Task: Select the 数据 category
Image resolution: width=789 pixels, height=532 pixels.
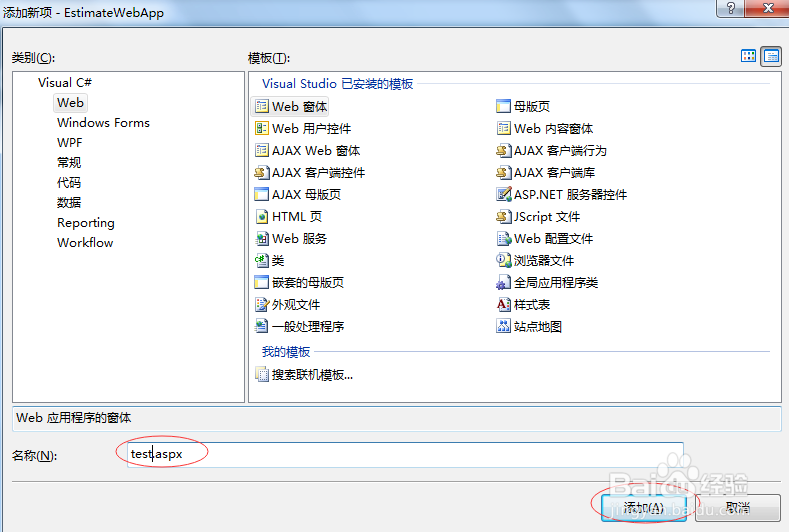Action: click(69, 202)
